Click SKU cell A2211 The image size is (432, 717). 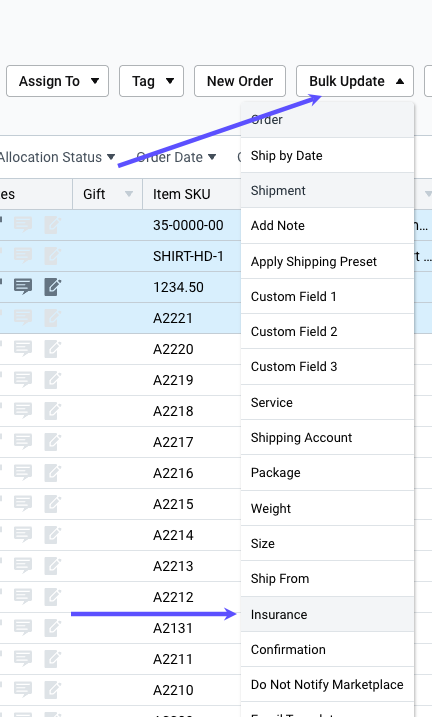click(x=173, y=659)
